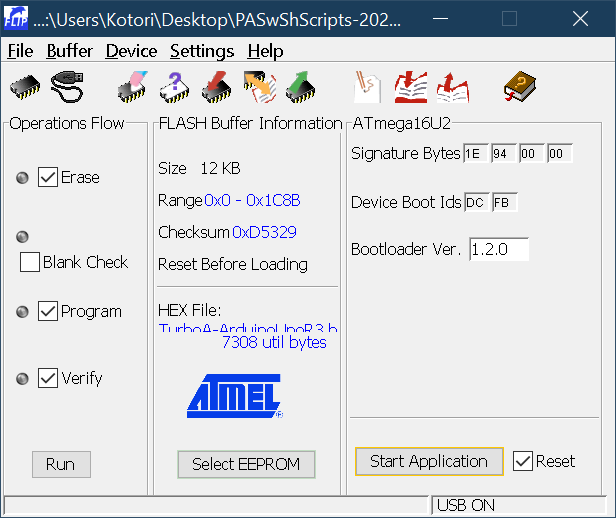Click the Load HEX File toolbar icon
This screenshot has height=518, width=616.
(410, 87)
